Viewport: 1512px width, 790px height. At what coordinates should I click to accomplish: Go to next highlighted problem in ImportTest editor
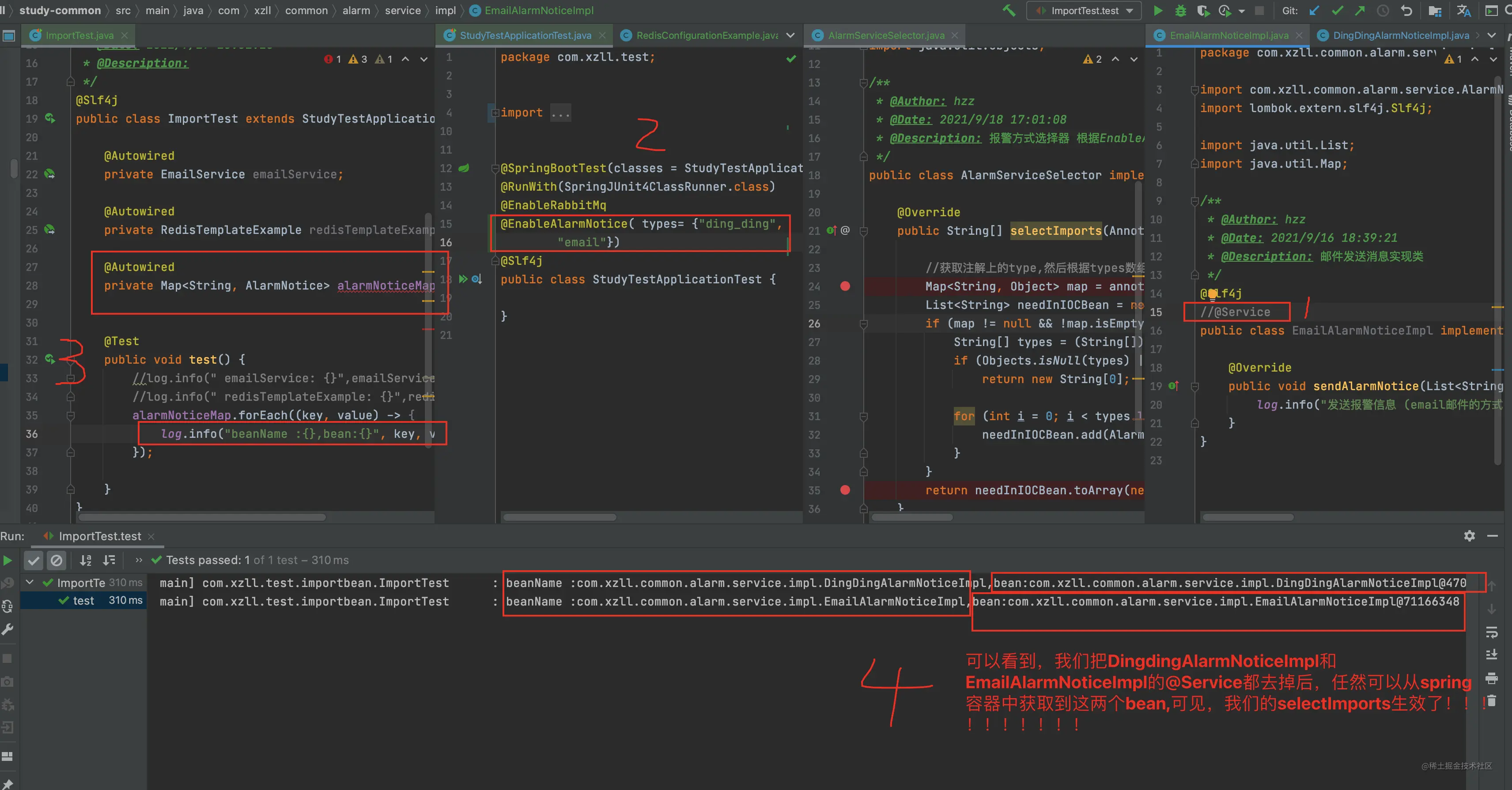tap(423, 59)
